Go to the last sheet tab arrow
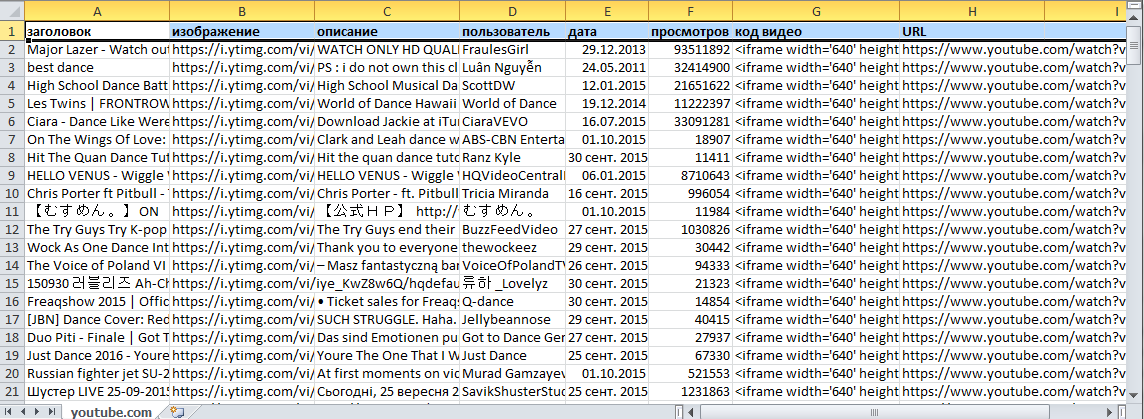The width and height of the screenshot is (1144, 419). tap(51, 412)
